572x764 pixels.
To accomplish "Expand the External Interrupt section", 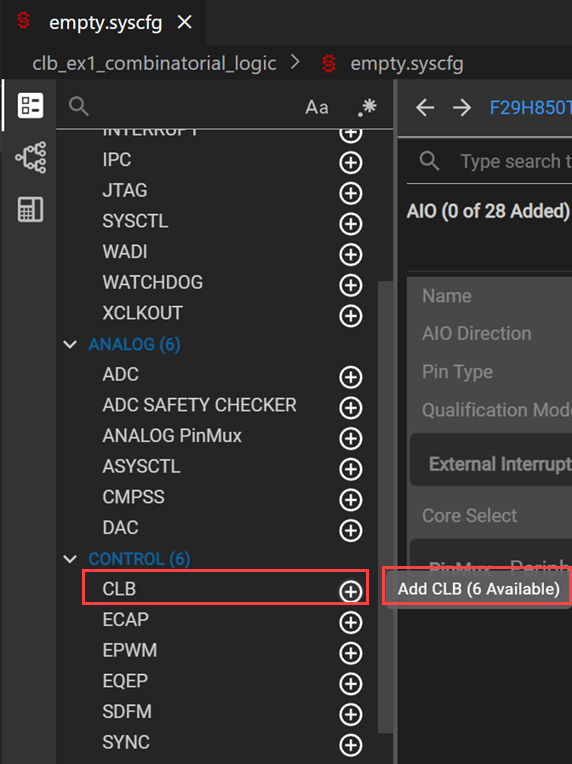I will click(x=491, y=464).
